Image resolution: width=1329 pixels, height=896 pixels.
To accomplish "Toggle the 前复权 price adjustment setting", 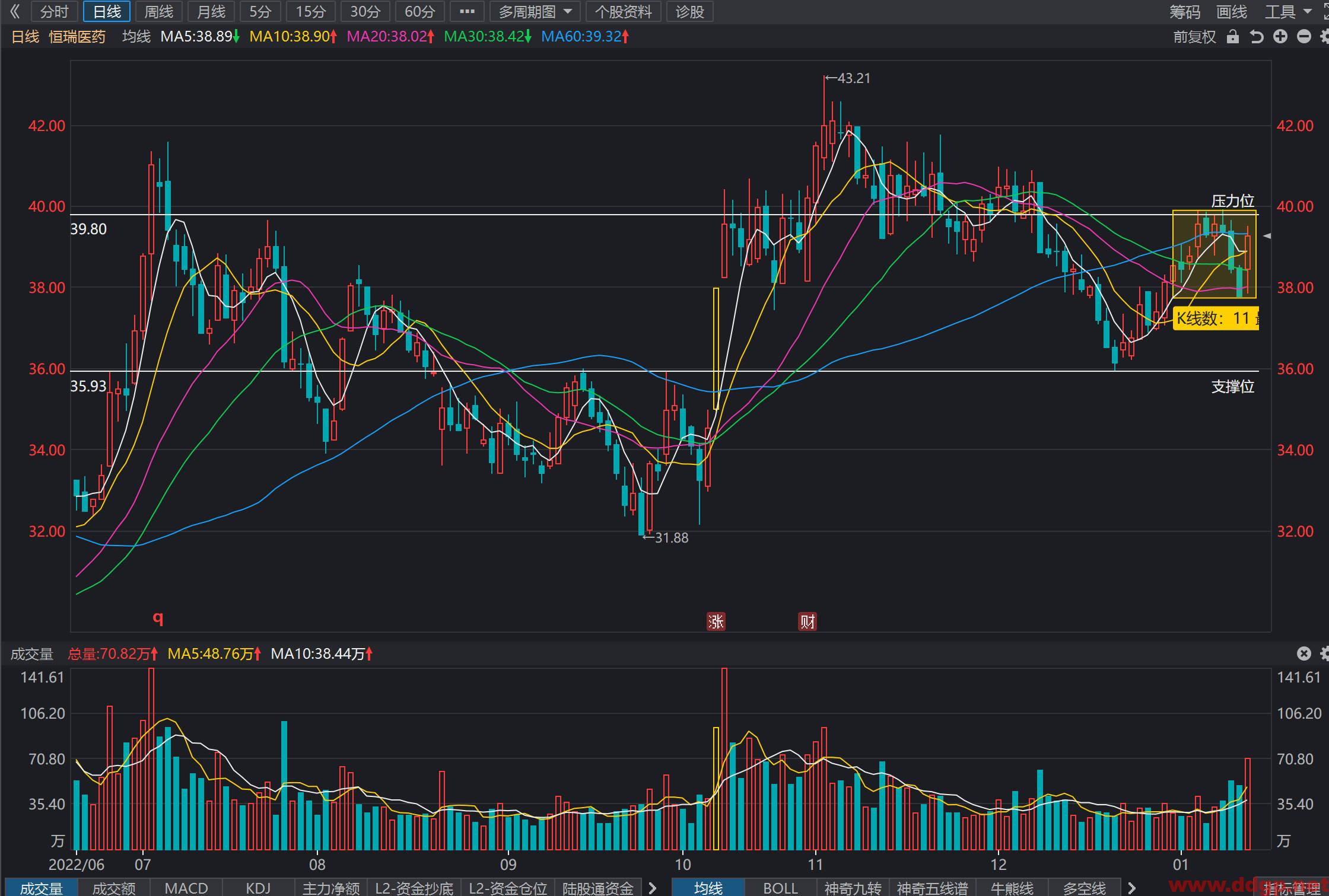I will 1194,37.
